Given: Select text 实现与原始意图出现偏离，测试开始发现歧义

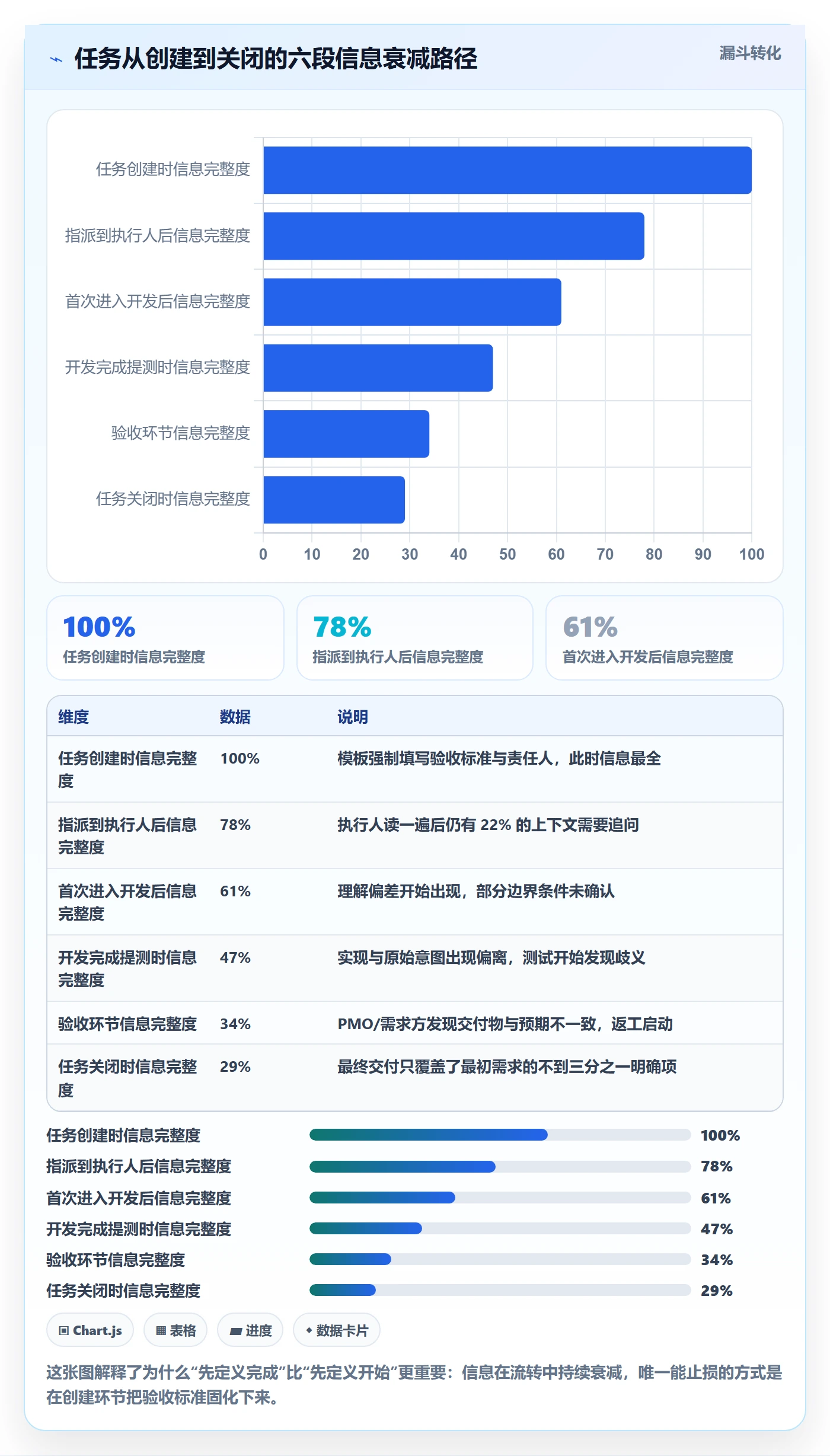Looking at the screenshot, I should (x=491, y=957).
